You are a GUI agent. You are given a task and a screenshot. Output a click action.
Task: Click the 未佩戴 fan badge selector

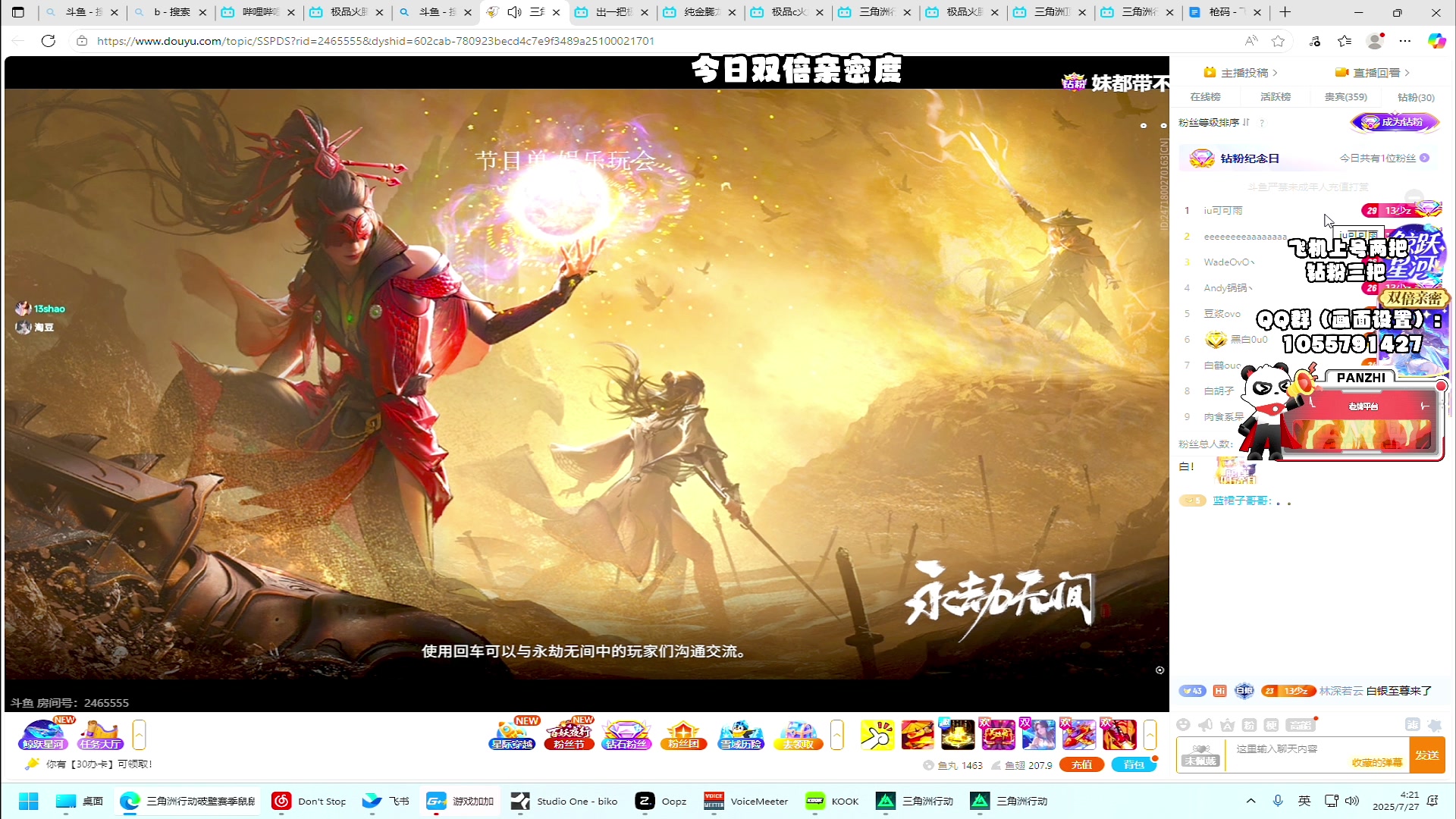click(x=1200, y=755)
